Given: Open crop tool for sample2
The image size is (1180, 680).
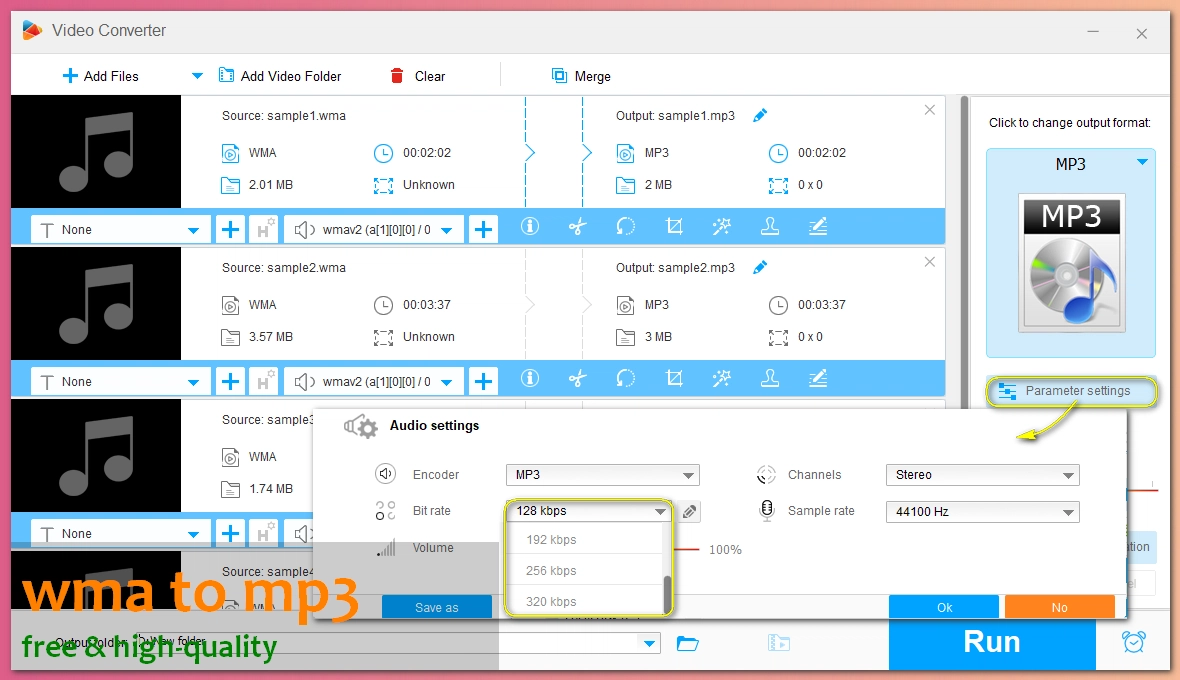Looking at the screenshot, I should (x=674, y=378).
